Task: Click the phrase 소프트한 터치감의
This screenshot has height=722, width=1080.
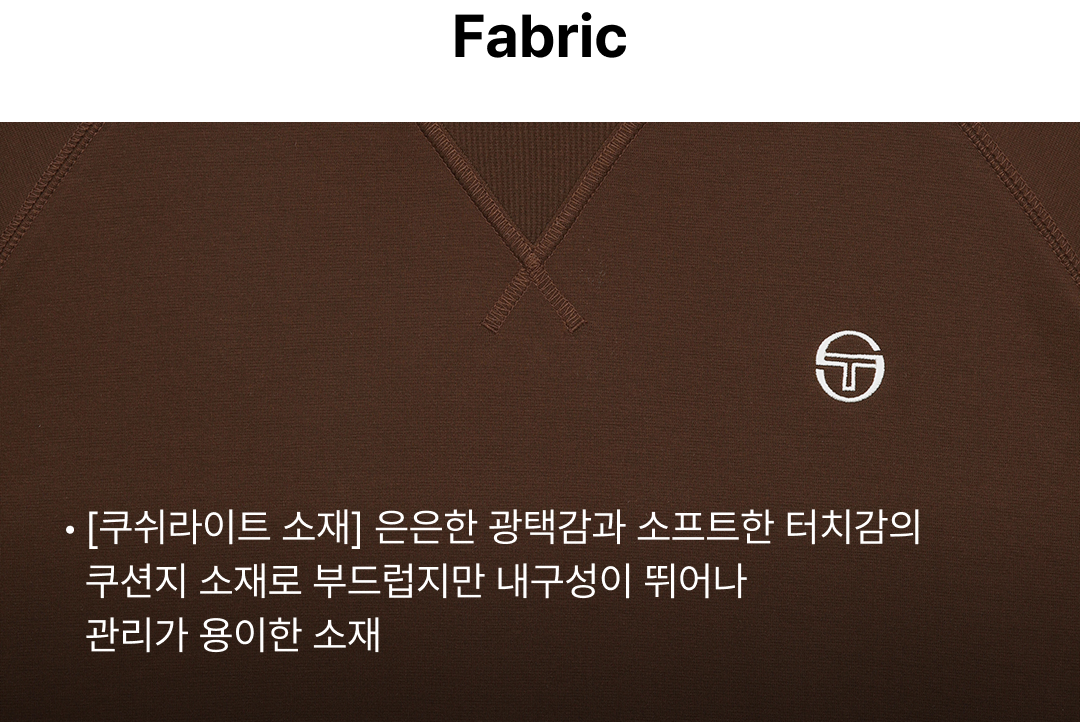Action: pos(778,527)
